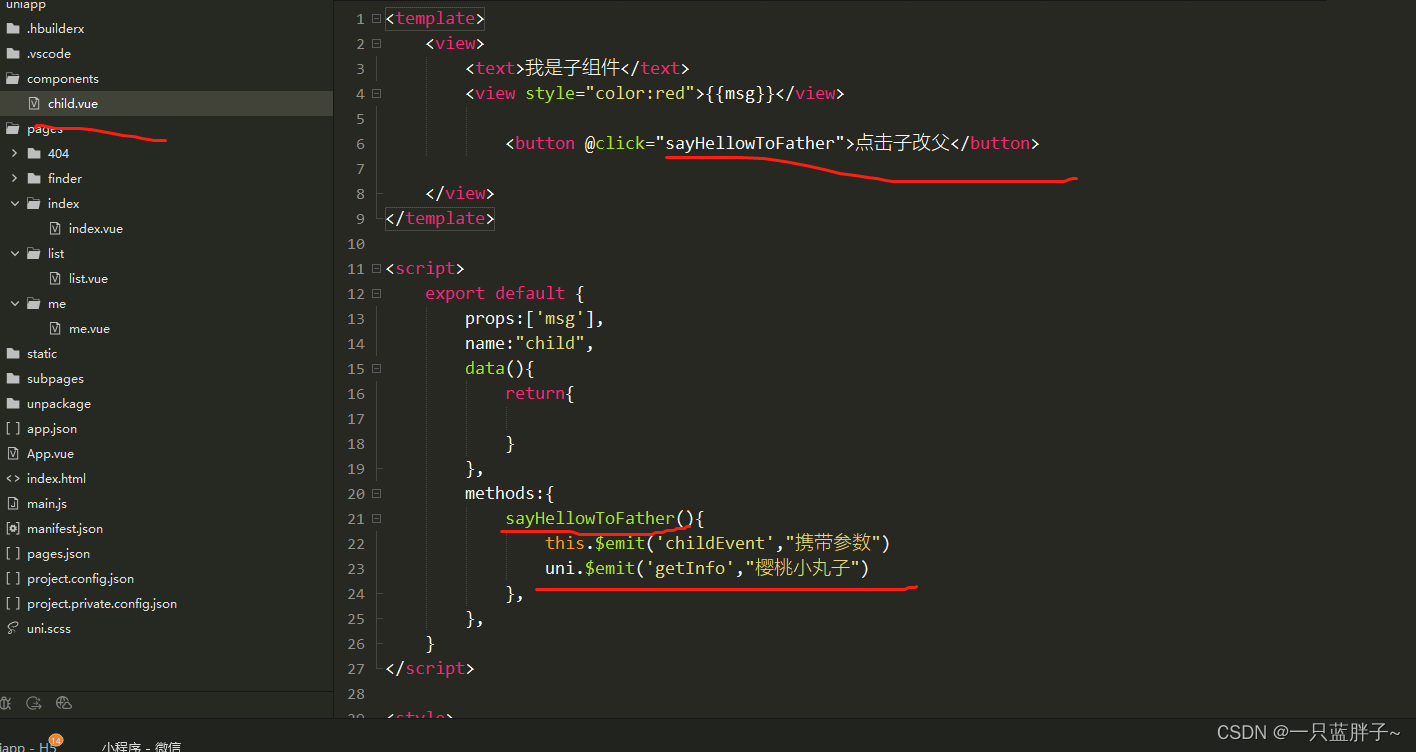1416x752 pixels.
Task: Fold the script block at line 11
Action: coord(376,268)
